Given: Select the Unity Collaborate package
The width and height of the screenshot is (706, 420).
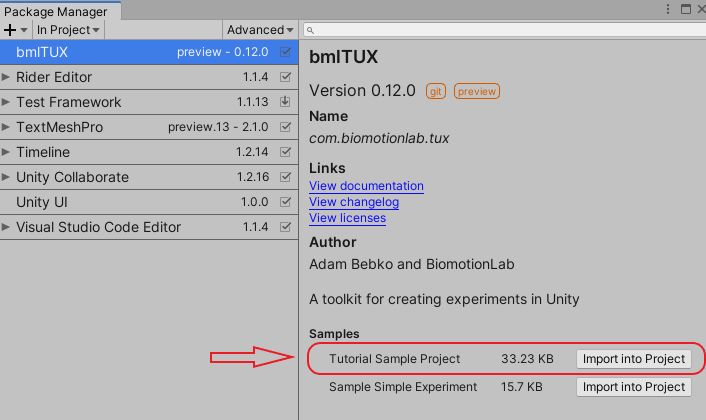Looking at the screenshot, I should point(149,177).
